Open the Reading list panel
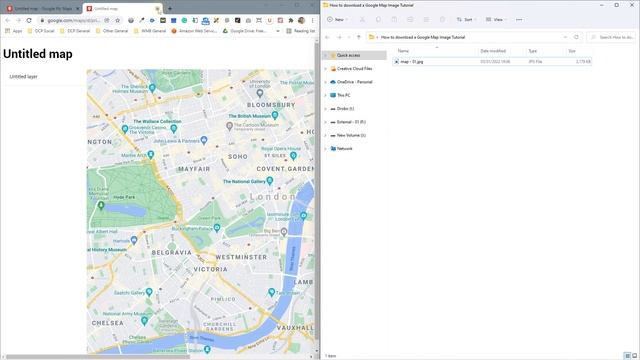The image size is (640, 360). (301, 31)
